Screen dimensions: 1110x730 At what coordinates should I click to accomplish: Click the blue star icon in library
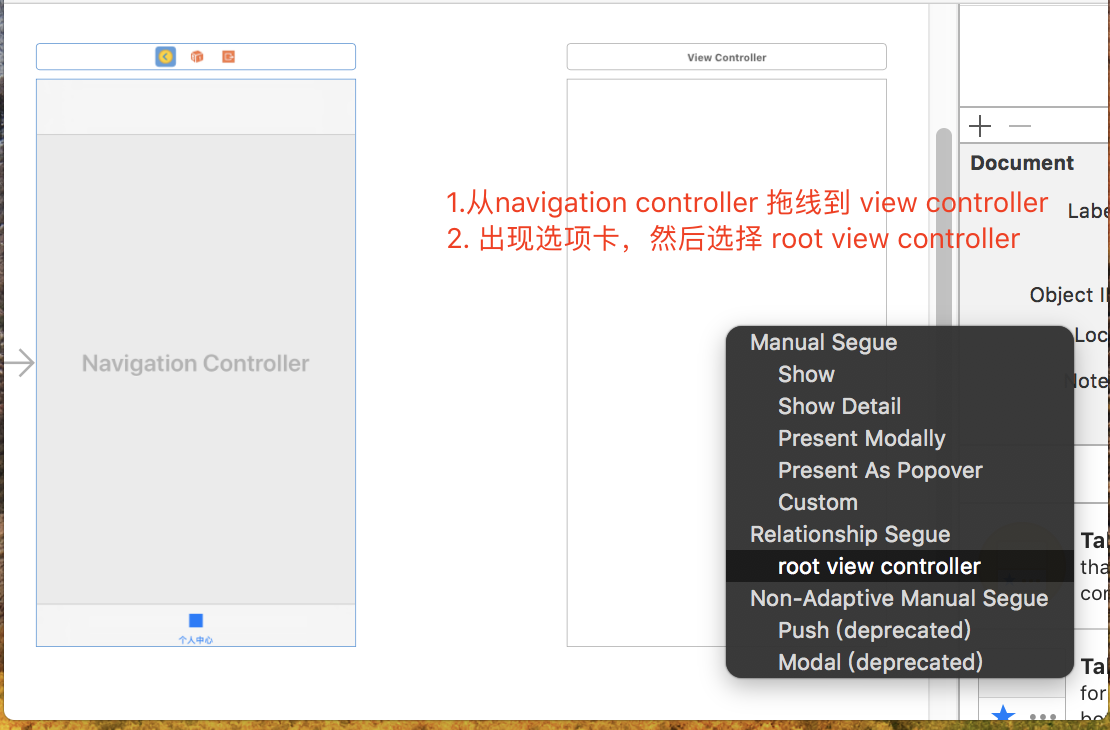click(x=1003, y=714)
